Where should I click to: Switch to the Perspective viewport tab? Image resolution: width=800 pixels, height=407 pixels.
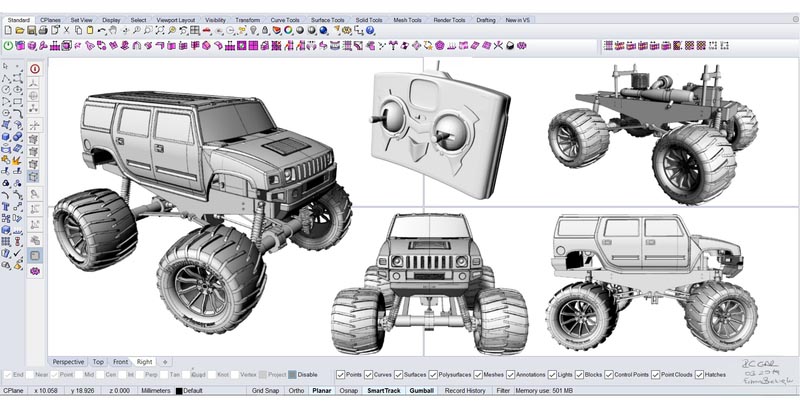68,362
